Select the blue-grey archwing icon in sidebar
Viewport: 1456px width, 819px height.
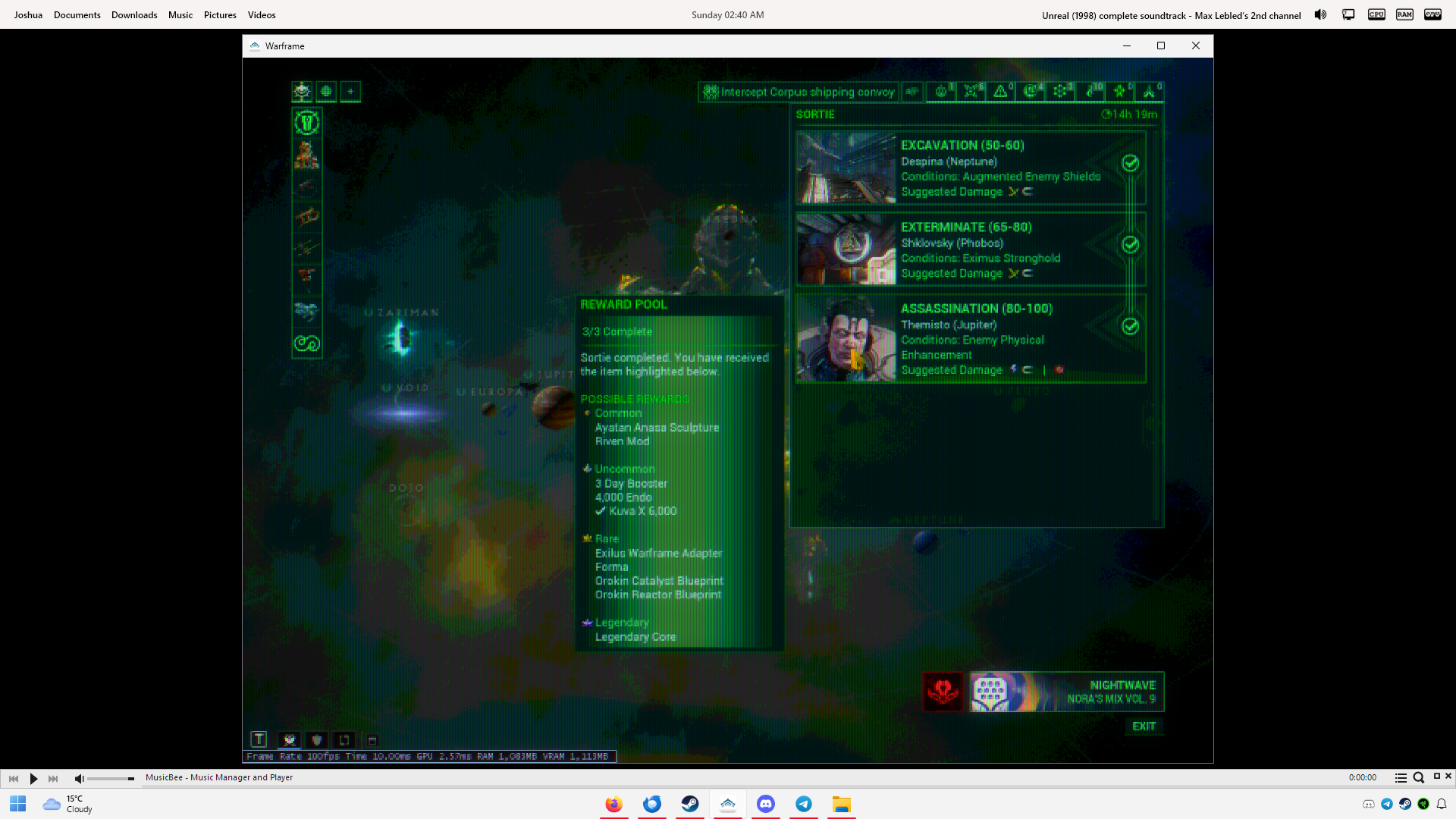307,310
